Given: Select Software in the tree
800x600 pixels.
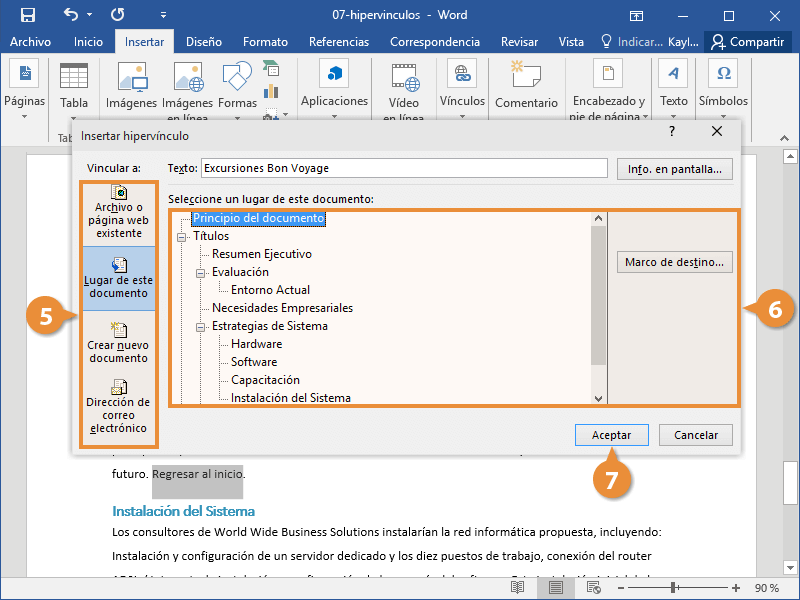Looking at the screenshot, I should click(254, 362).
